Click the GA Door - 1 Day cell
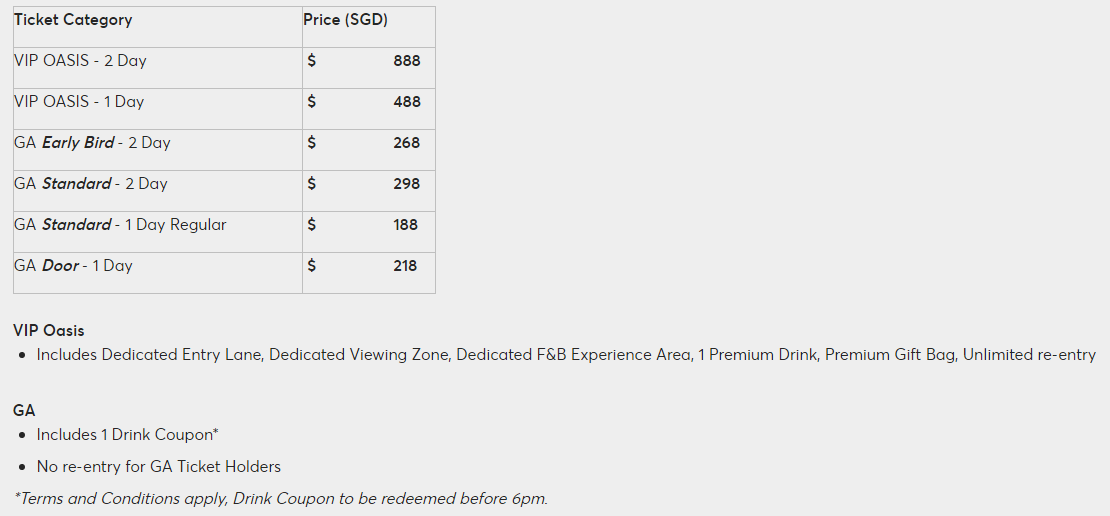This screenshot has width=1110, height=516. click(73, 266)
